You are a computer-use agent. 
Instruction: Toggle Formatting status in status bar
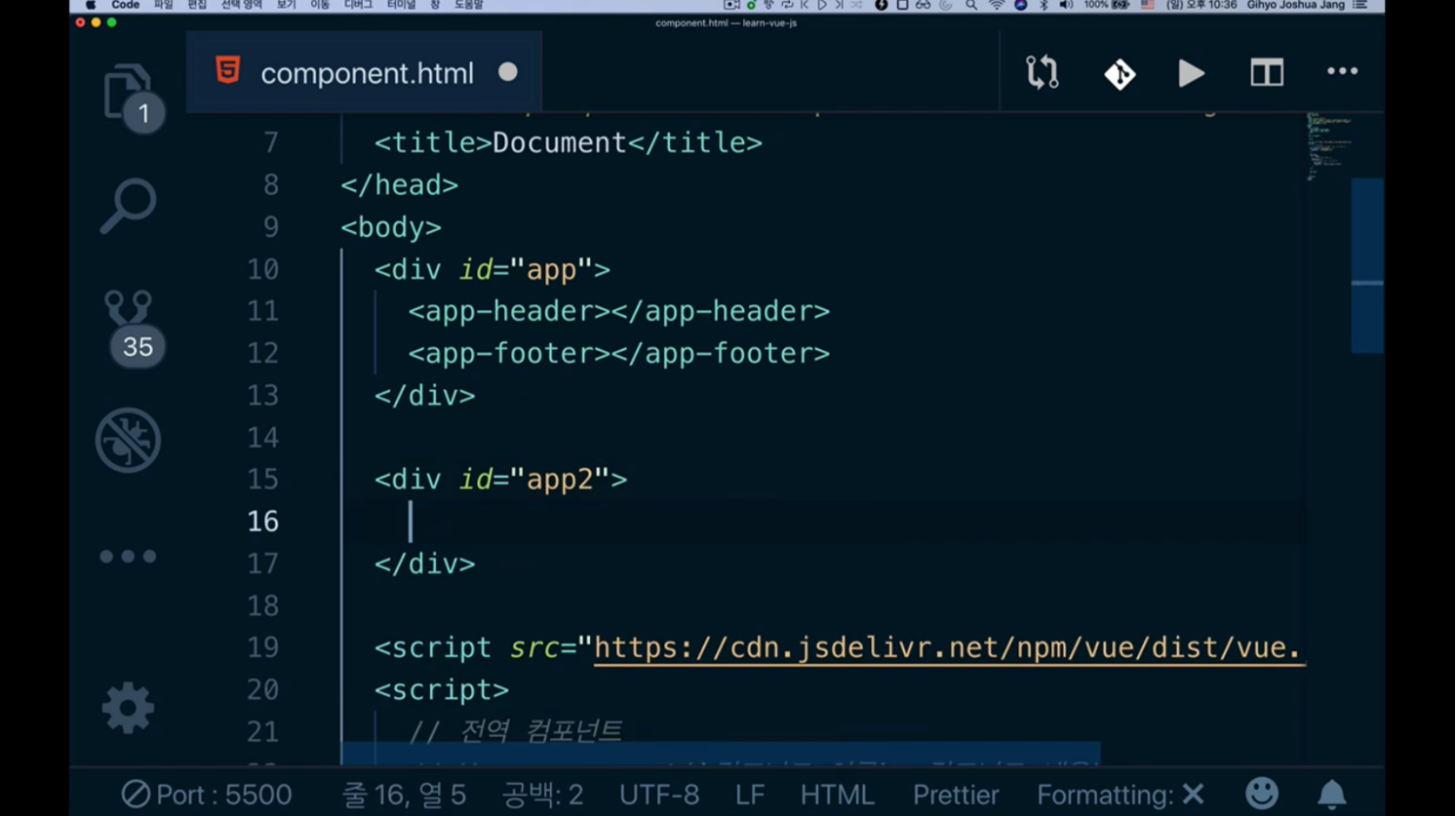(x=1120, y=795)
